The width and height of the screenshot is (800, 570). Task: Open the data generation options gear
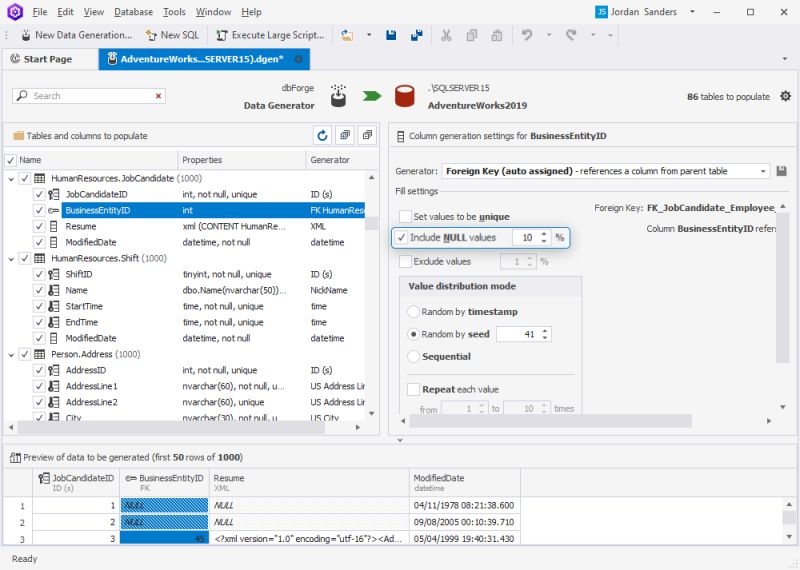[x=785, y=96]
